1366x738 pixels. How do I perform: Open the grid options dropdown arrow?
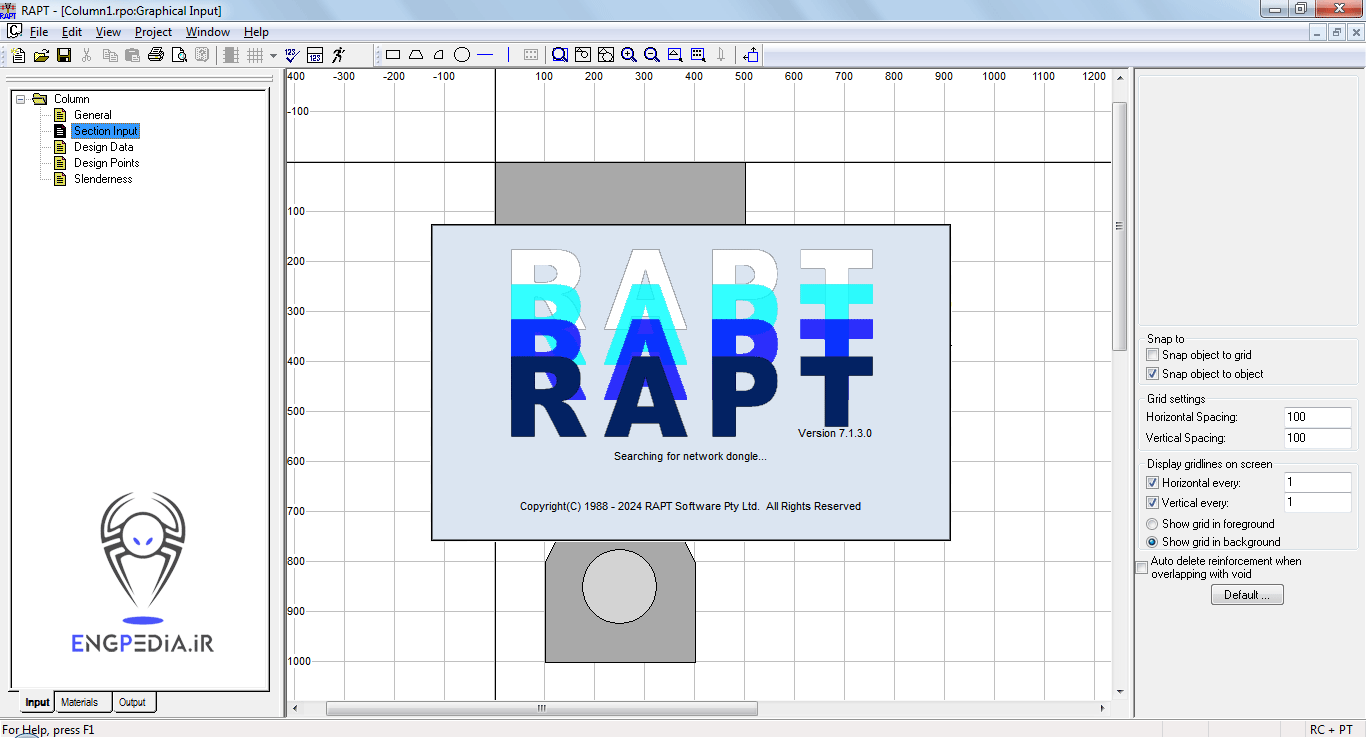click(274, 55)
